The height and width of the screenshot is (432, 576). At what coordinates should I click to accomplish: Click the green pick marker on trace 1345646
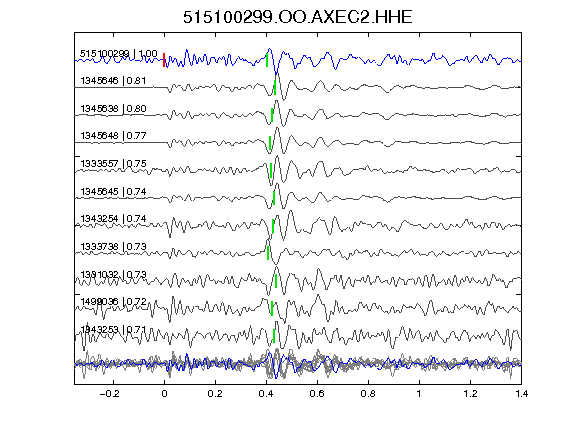pos(275,88)
